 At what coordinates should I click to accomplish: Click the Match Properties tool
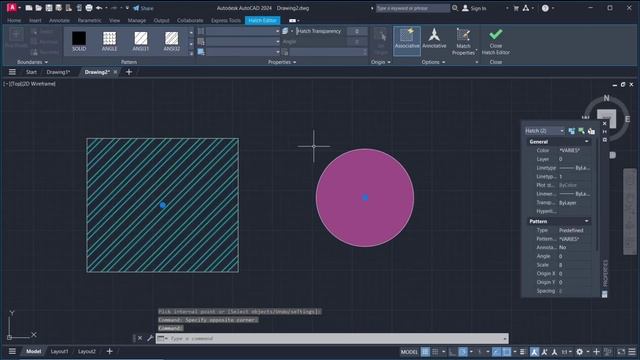coord(463,41)
